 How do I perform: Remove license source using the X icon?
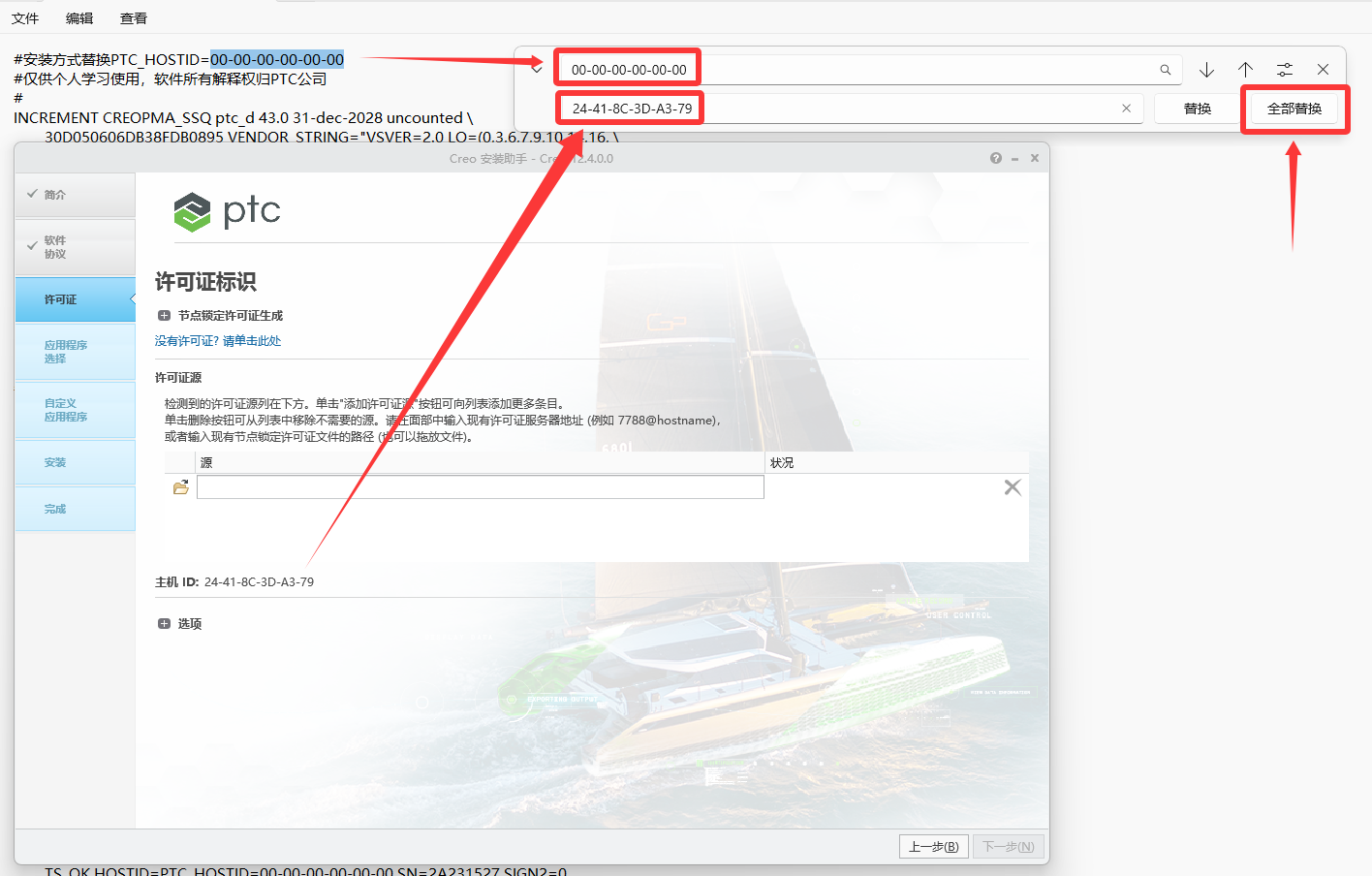point(1013,486)
